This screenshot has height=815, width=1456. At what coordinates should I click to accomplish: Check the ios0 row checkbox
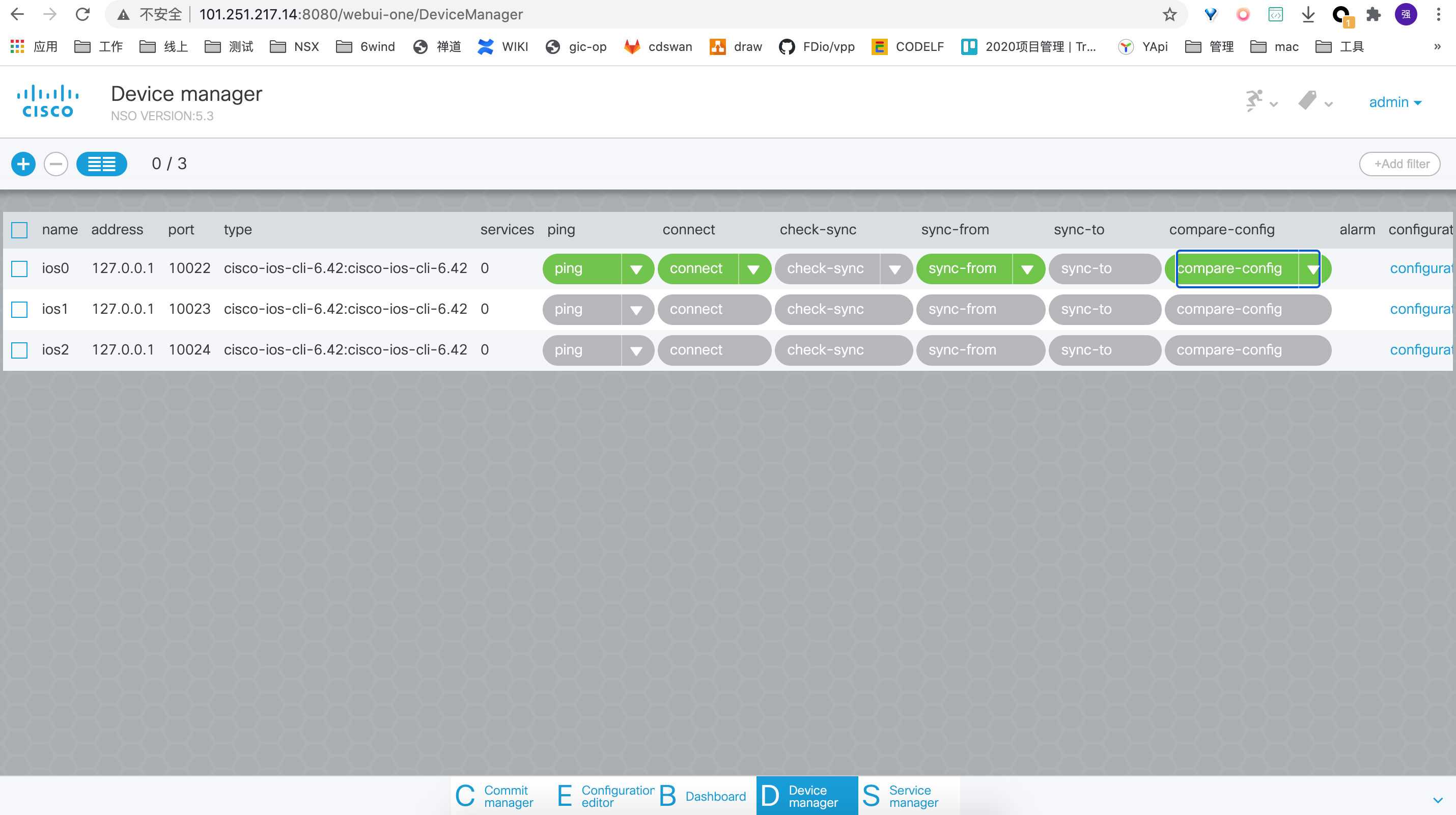click(x=19, y=268)
